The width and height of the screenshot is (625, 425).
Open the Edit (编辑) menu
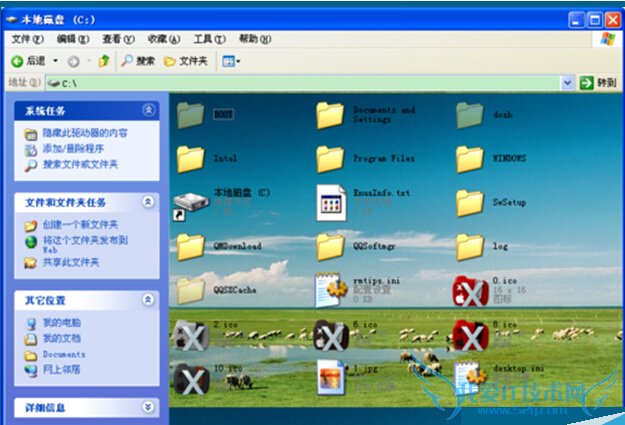pos(73,39)
